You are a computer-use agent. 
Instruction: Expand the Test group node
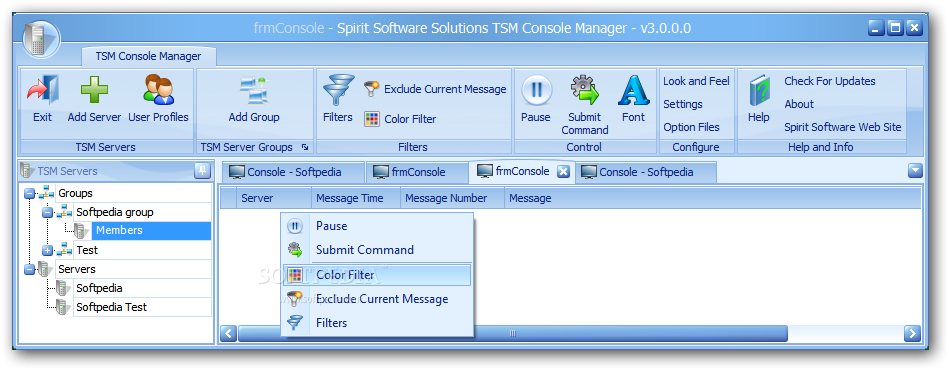point(47,250)
